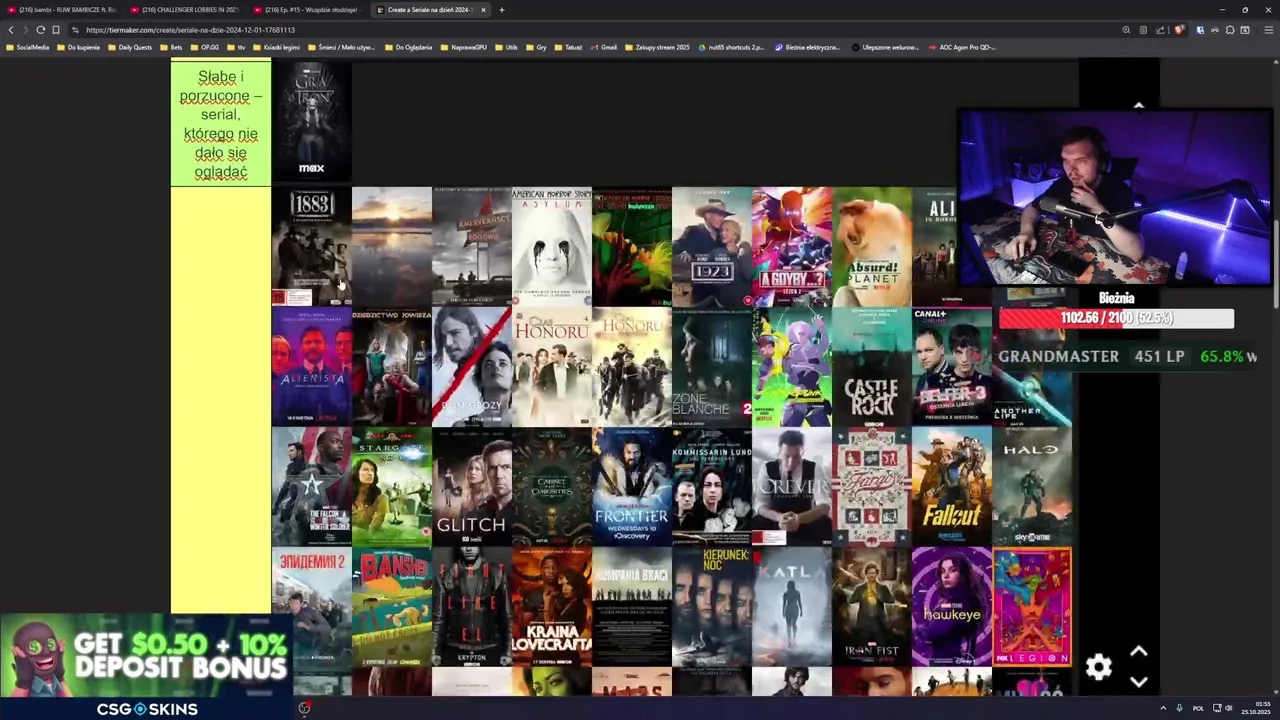The height and width of the screenshot is (720, 1280).
Task: Open the zoom magnifier icon in address bar
Action: [1126, 30]
